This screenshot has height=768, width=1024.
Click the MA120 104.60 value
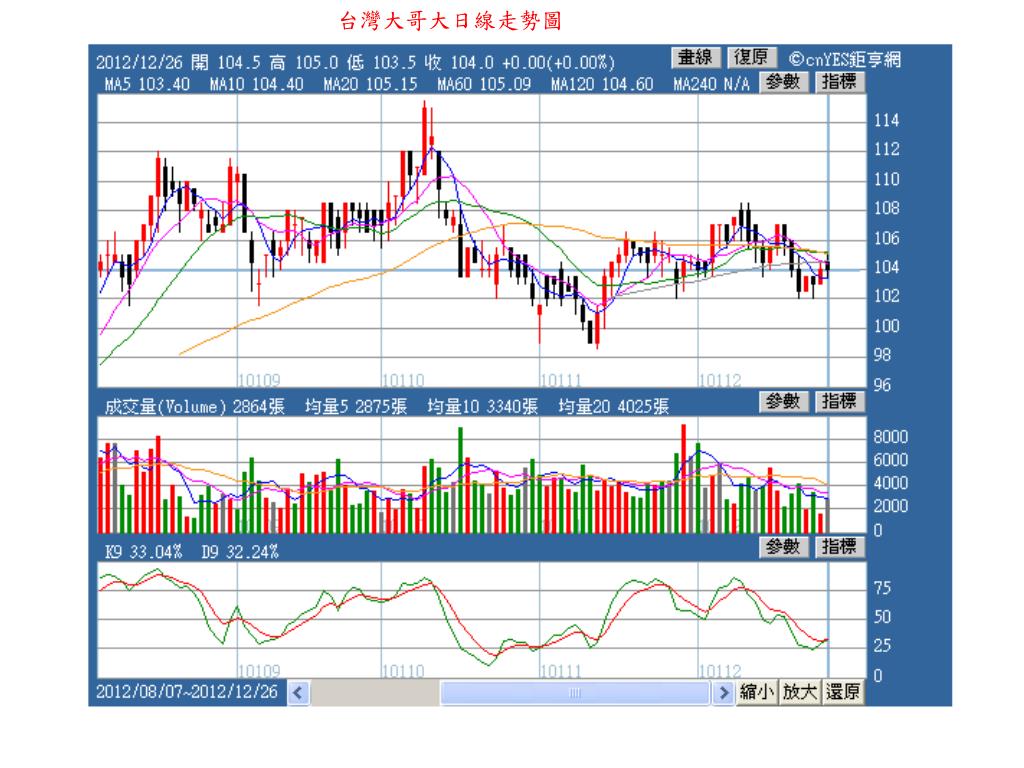pos(601,84)
